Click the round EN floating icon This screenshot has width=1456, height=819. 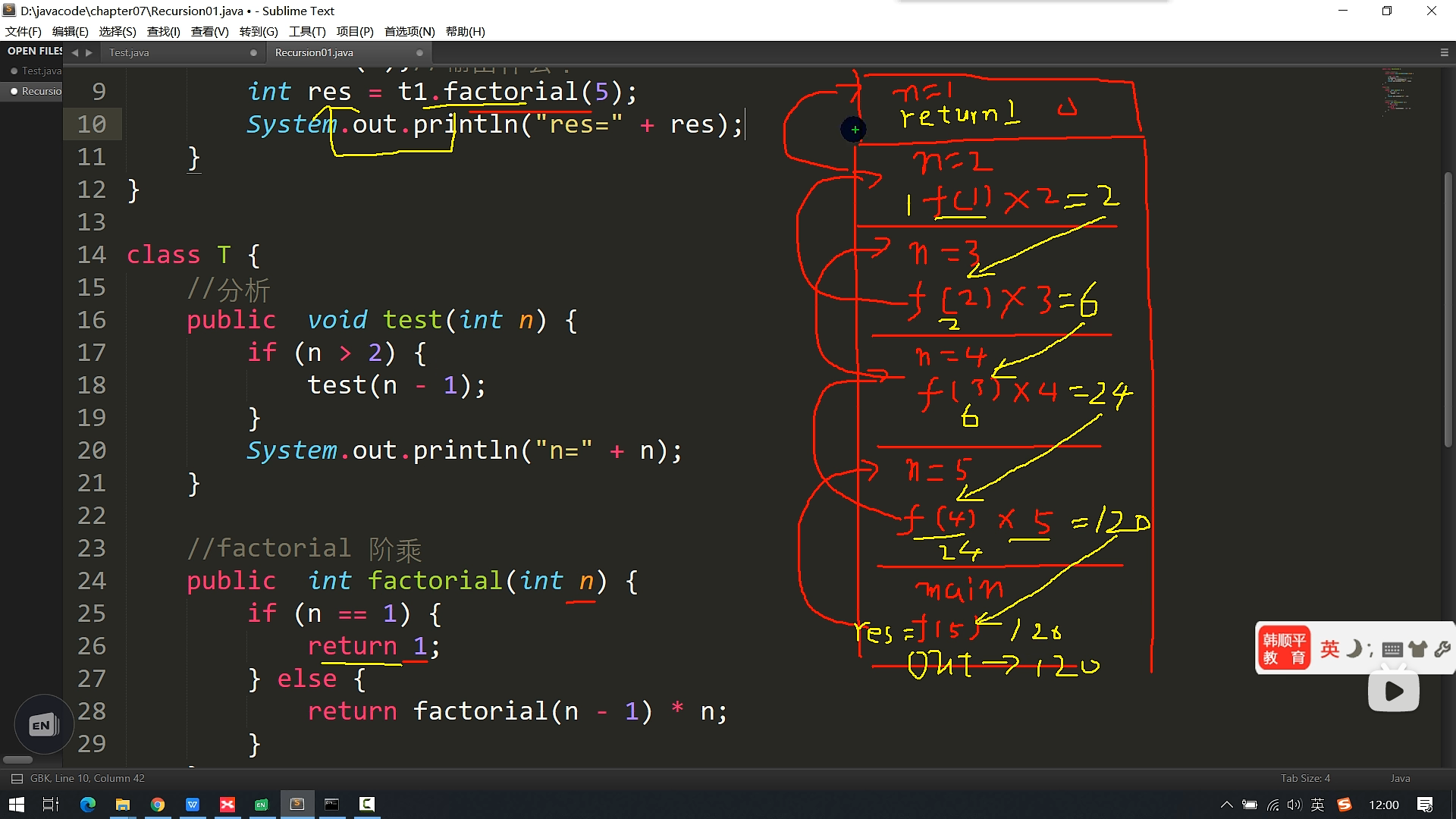tap(43, 725)
